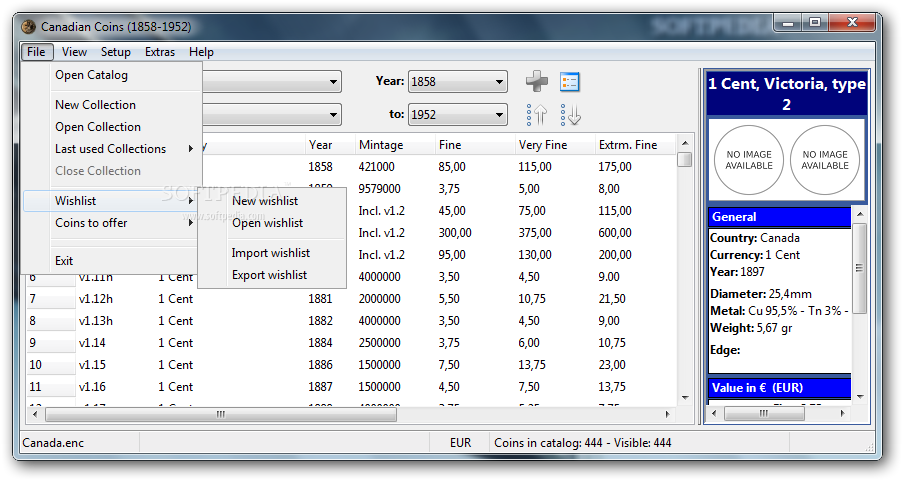The width and height of the screenshot is (903, 481).
Task: Click the details panel scroll right arrow
Action: 843,413
